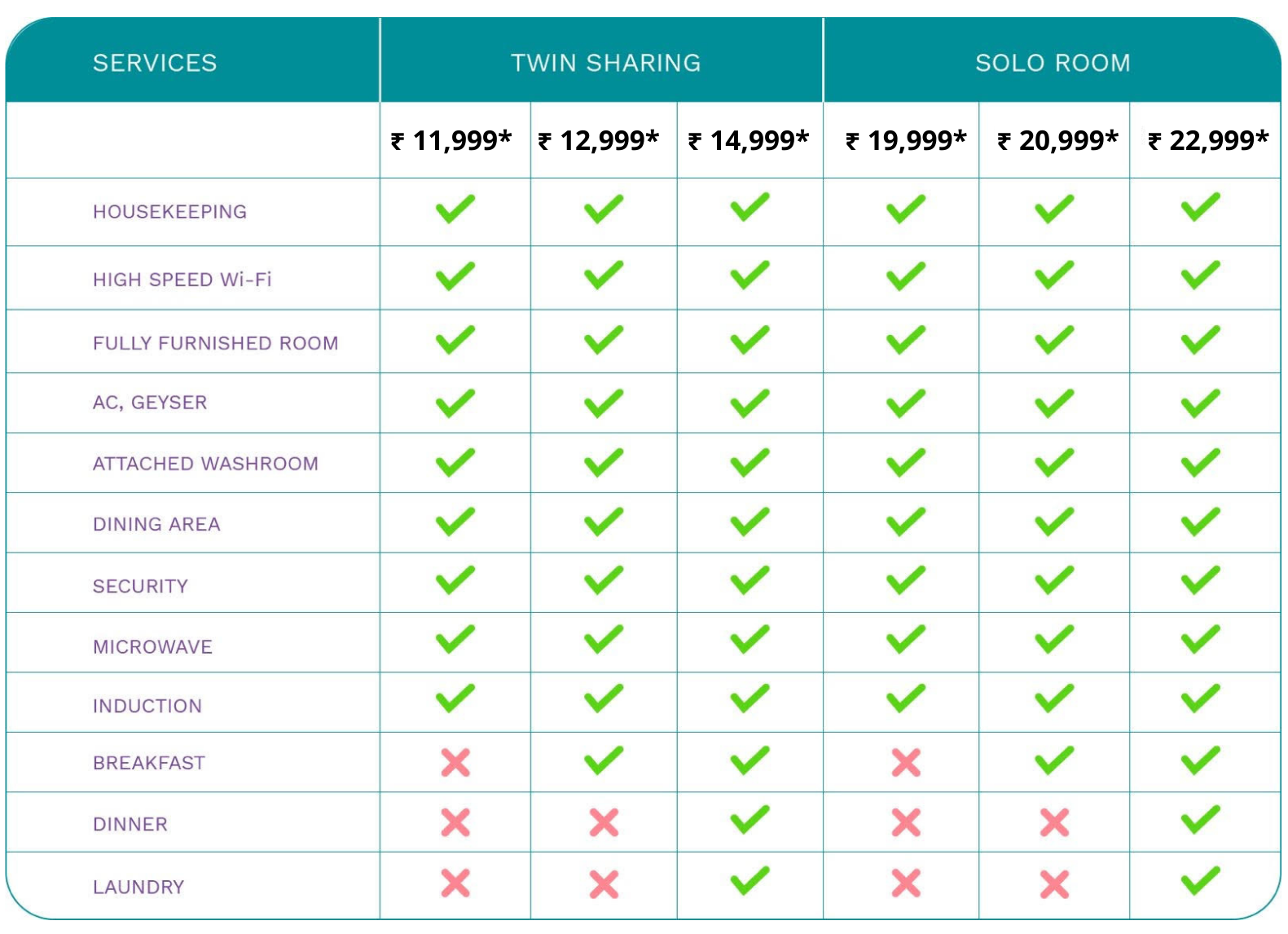
Task: Choose the ₹ 22,999* price plan
Action: [x=1208, y=140]
